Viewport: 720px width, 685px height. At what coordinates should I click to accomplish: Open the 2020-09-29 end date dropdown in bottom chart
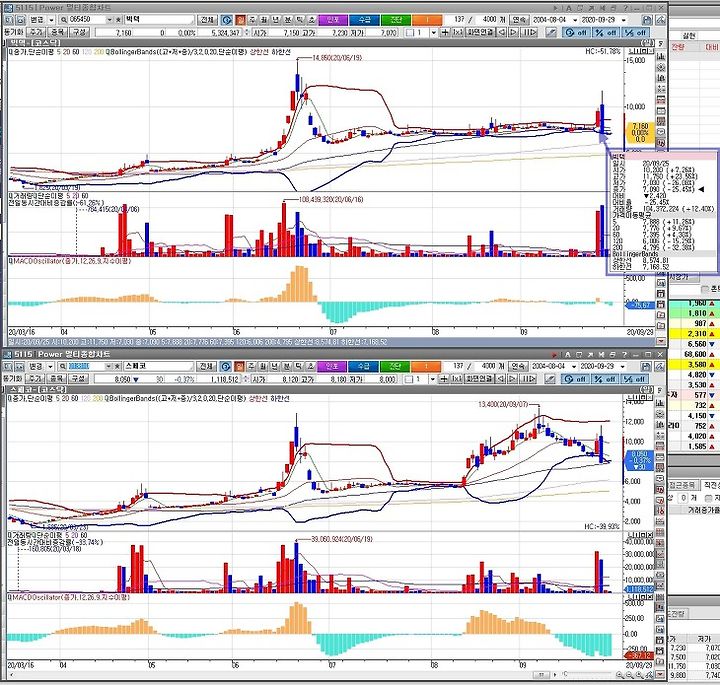point(622,366)
